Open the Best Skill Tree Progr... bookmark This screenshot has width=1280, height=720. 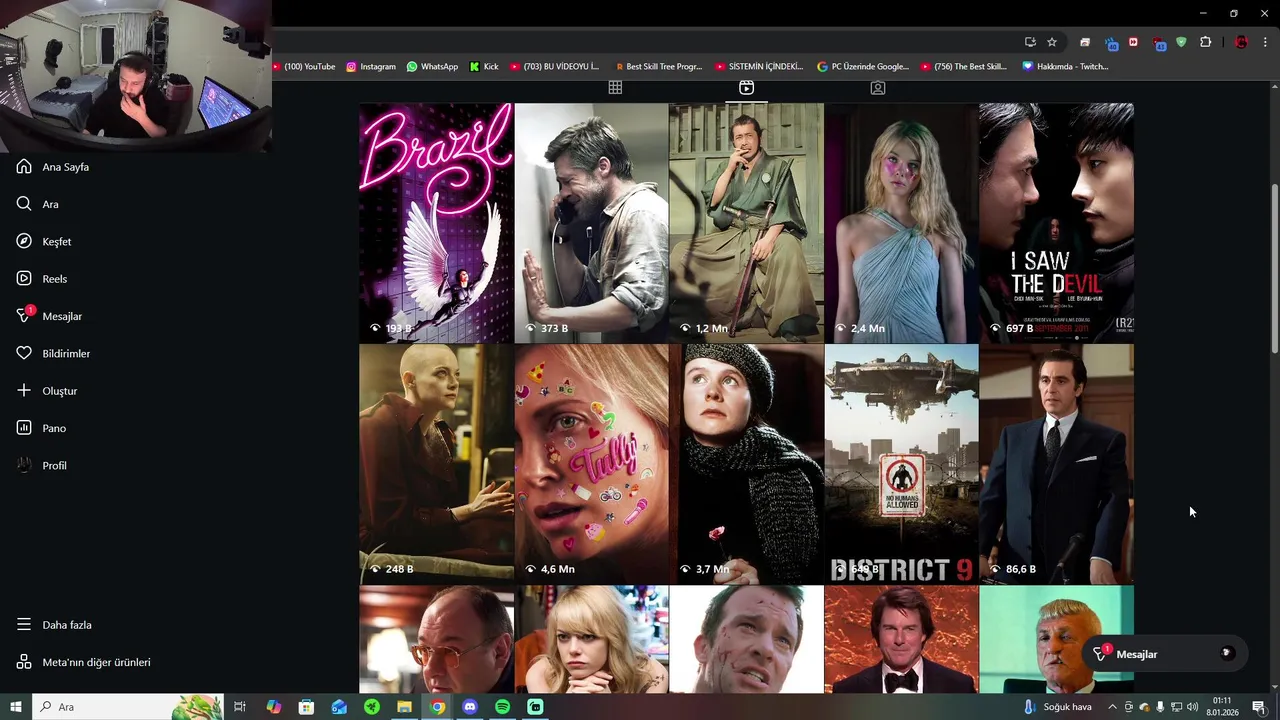point(657,67)
